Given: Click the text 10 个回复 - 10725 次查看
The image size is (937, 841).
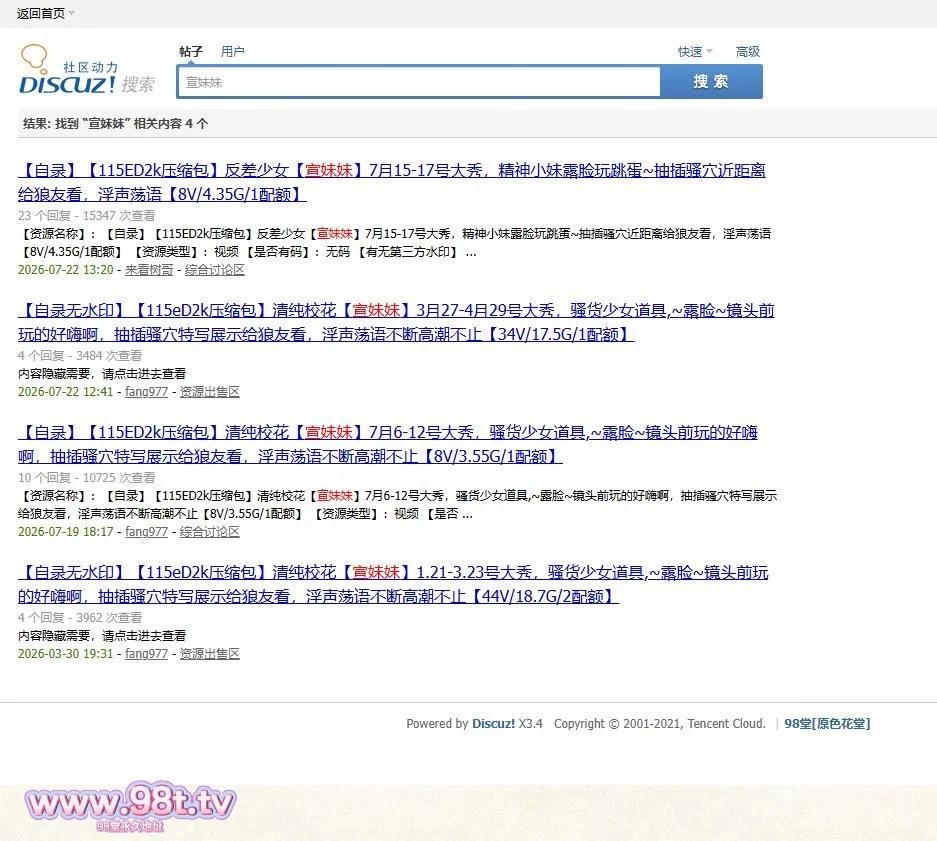Looking at the screenshot, I should tap(87, 477).
